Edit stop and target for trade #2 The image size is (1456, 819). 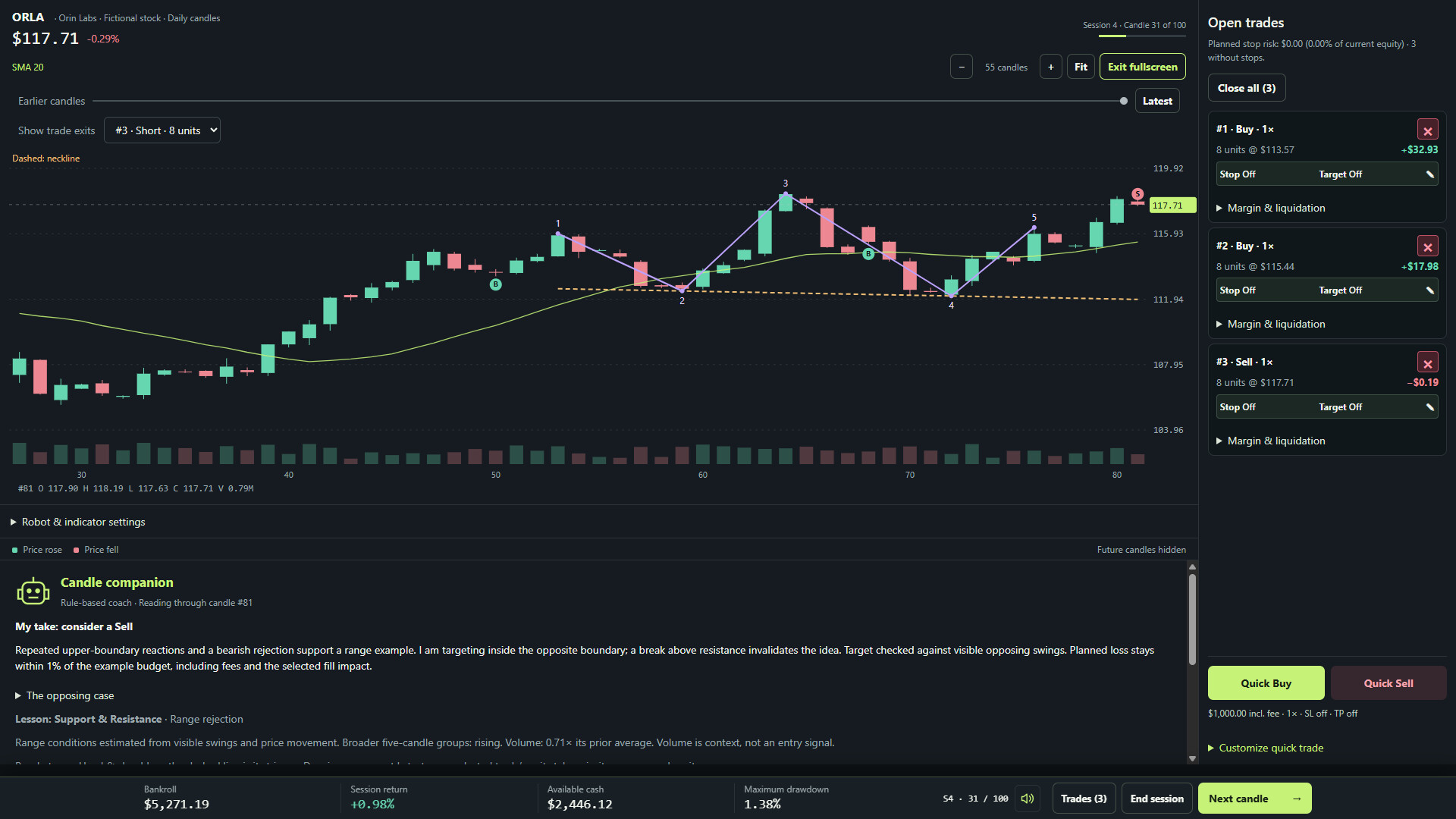click(1429, 290)
